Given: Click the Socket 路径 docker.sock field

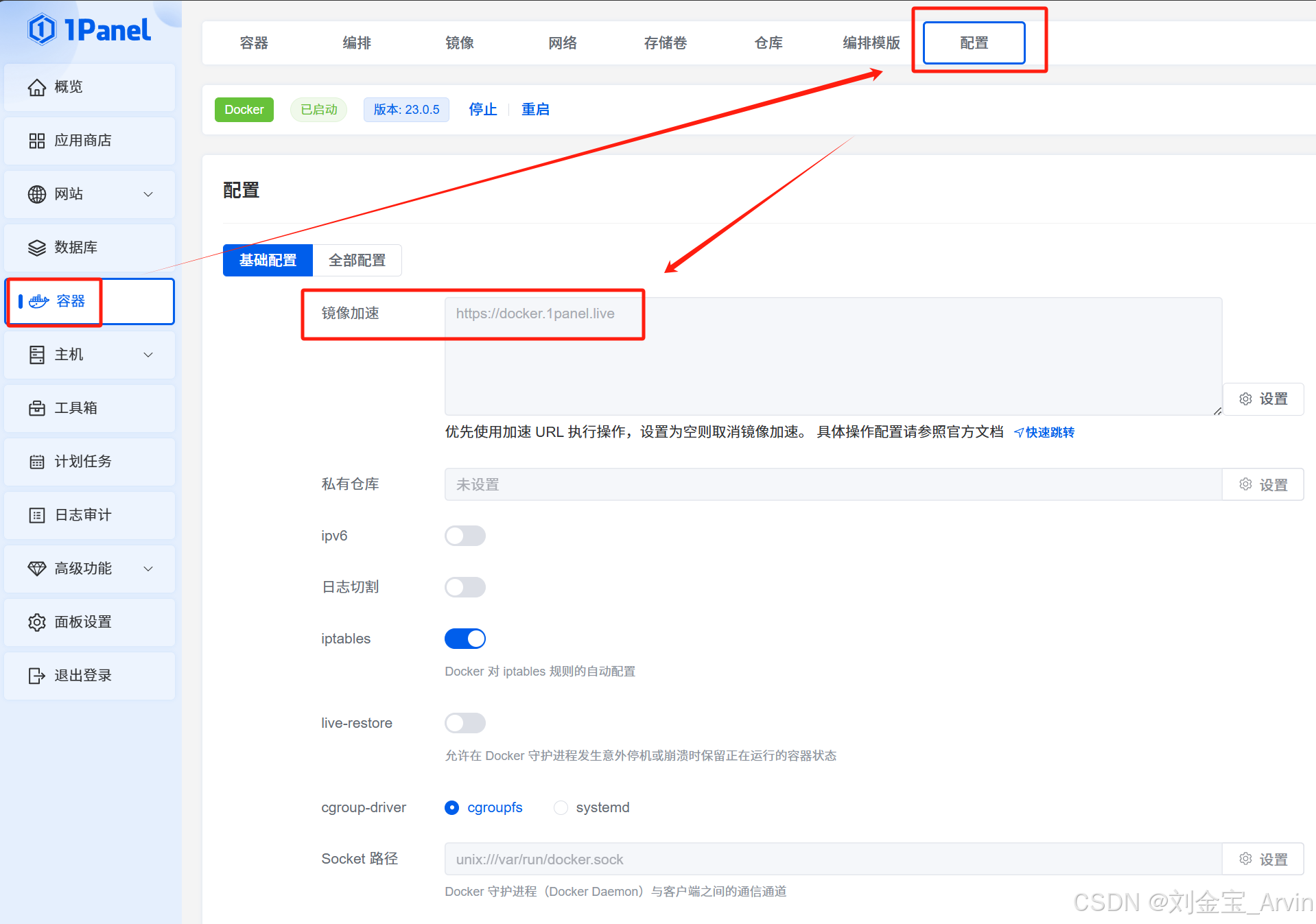Looking at the screenshot, I should click(x=833, y=859).
